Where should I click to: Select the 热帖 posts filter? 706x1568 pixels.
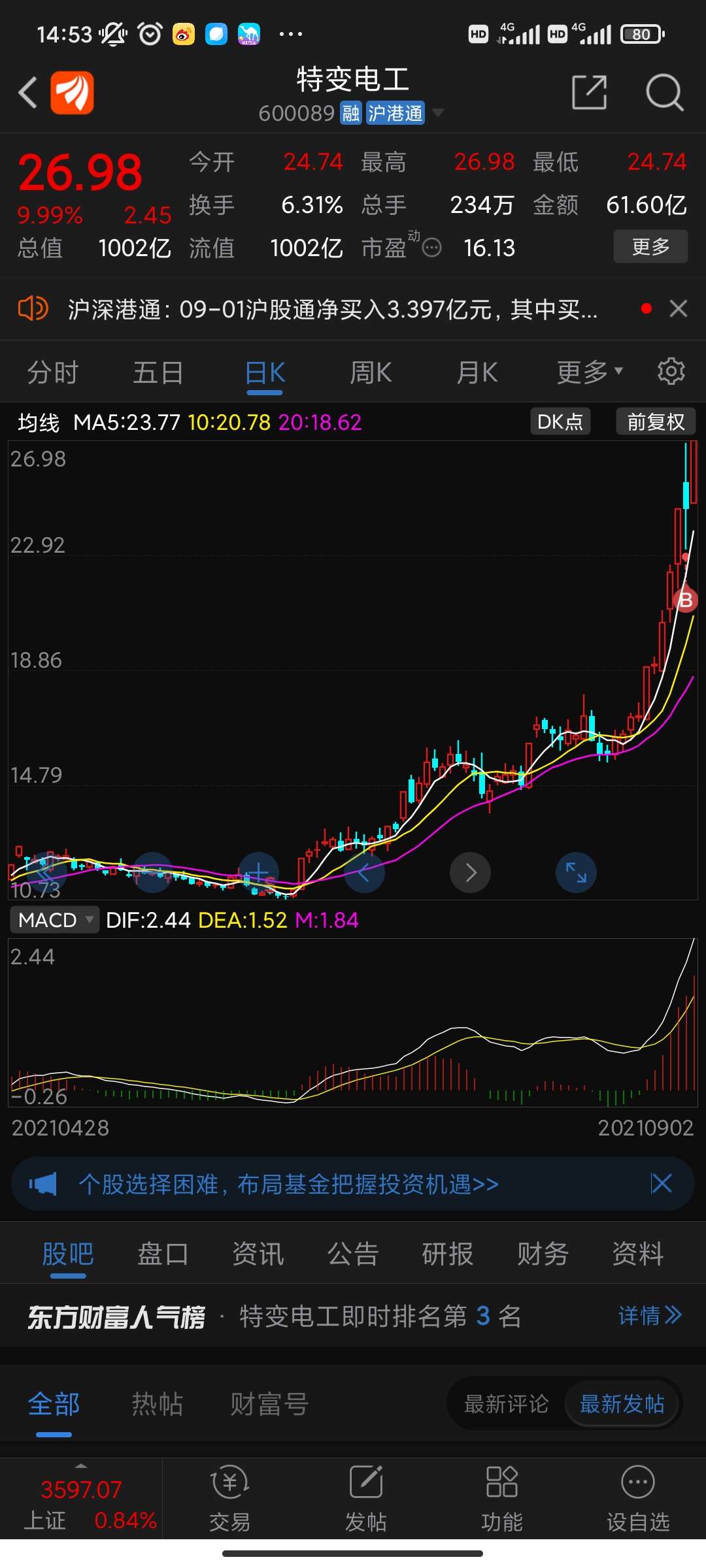point(158,1404)
